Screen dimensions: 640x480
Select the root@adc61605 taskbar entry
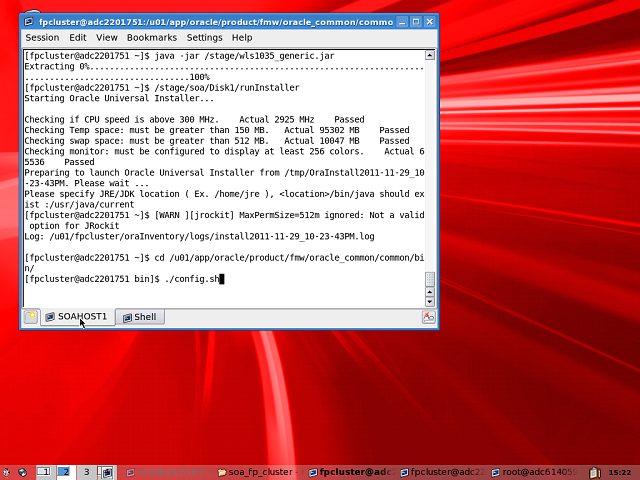(x=166, y=472)
